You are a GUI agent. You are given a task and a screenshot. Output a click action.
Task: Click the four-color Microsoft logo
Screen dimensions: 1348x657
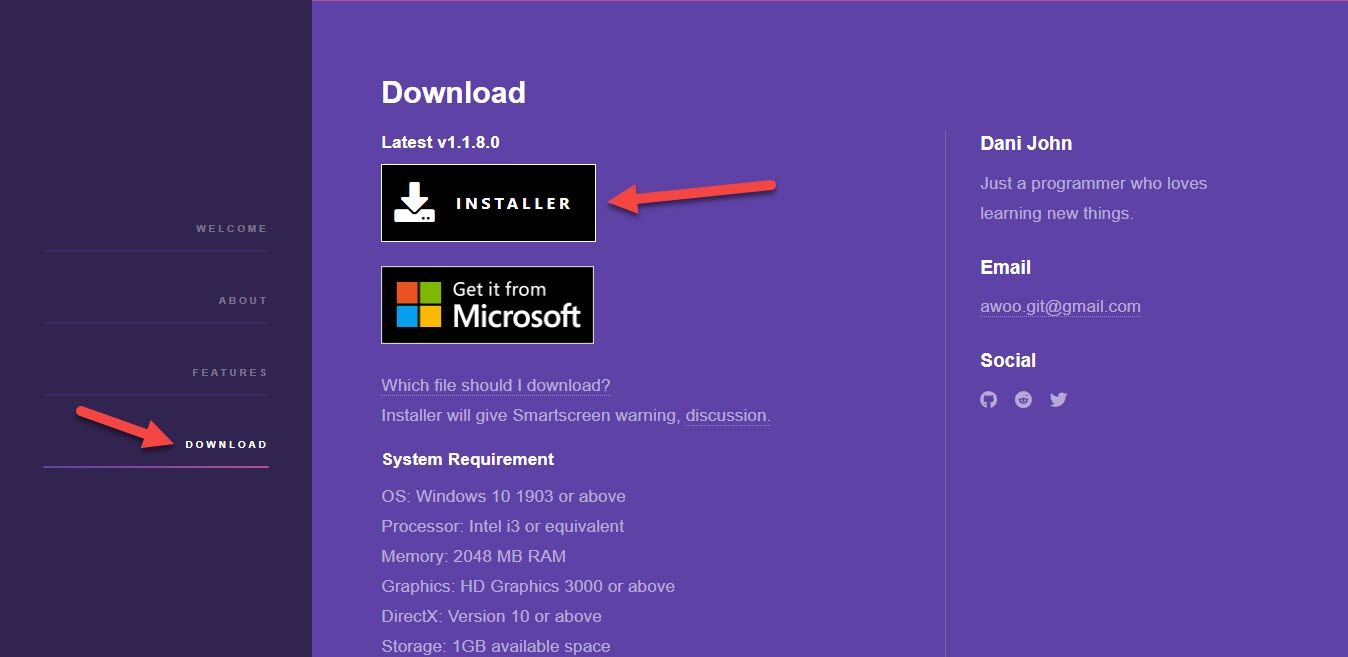pyautogui.click(x=418, y=305)
